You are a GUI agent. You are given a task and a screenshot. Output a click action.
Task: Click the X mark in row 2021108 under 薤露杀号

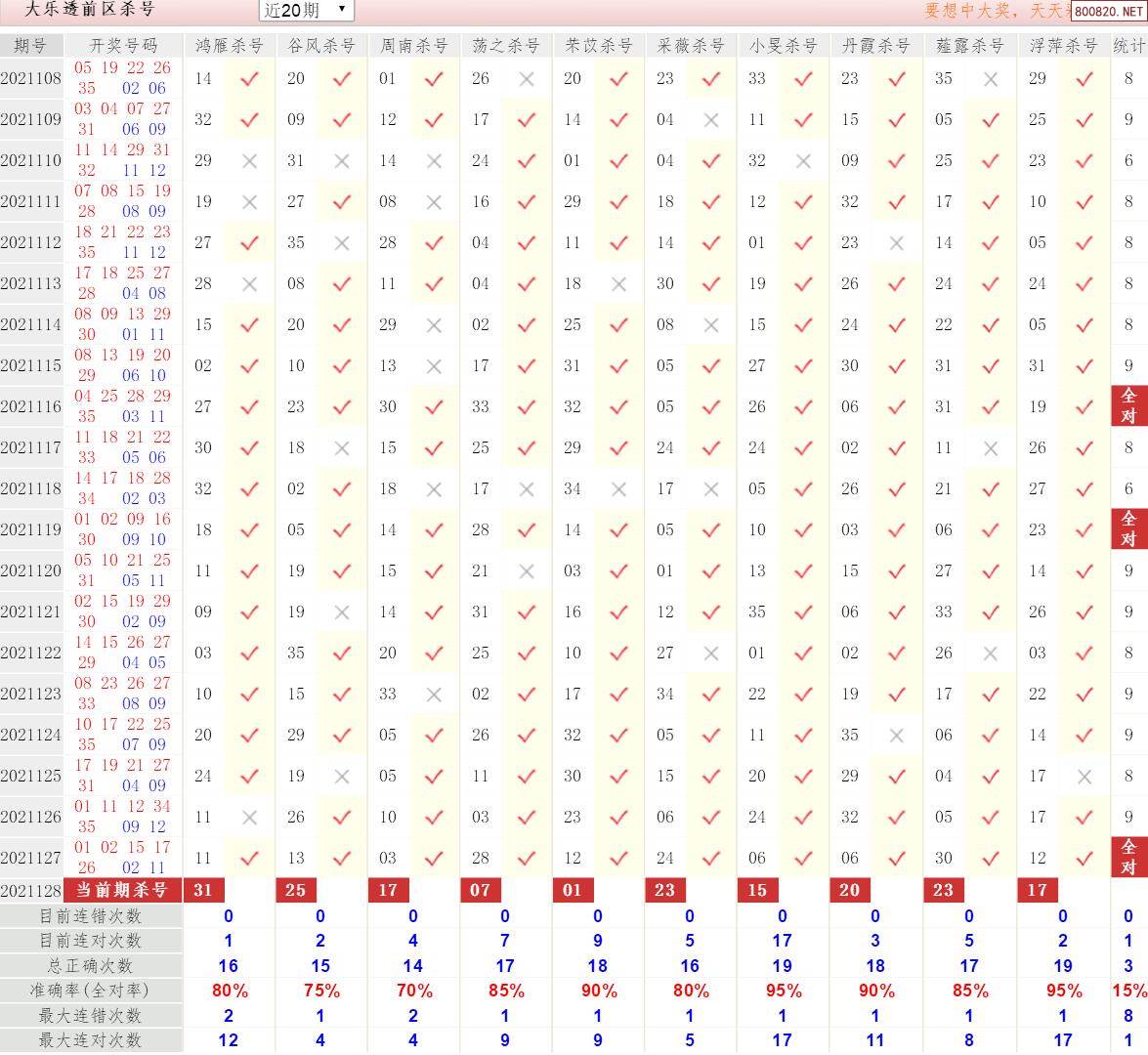pyautogui.click(x=991, y=79)
